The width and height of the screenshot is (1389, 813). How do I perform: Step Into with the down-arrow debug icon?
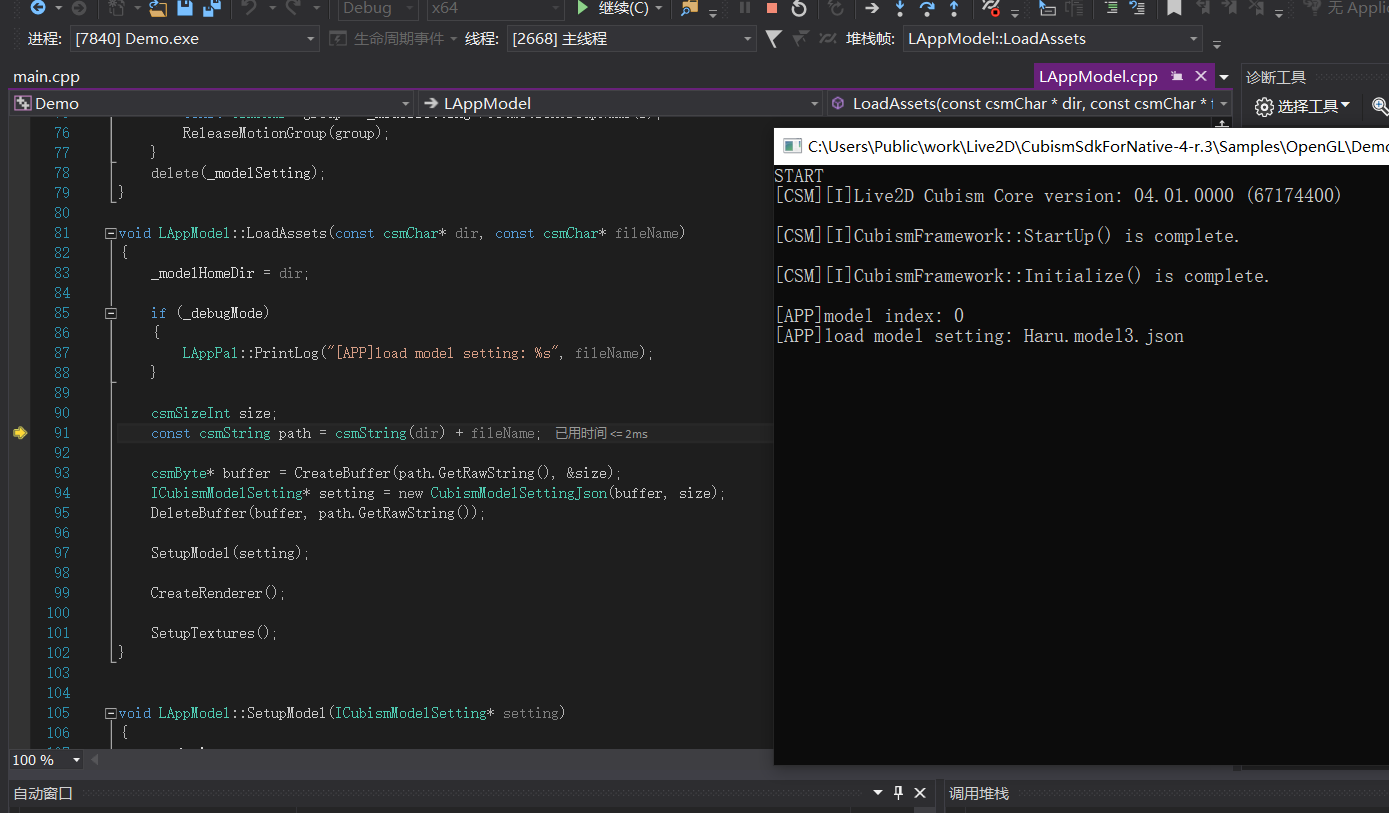[x=899, y=9]
